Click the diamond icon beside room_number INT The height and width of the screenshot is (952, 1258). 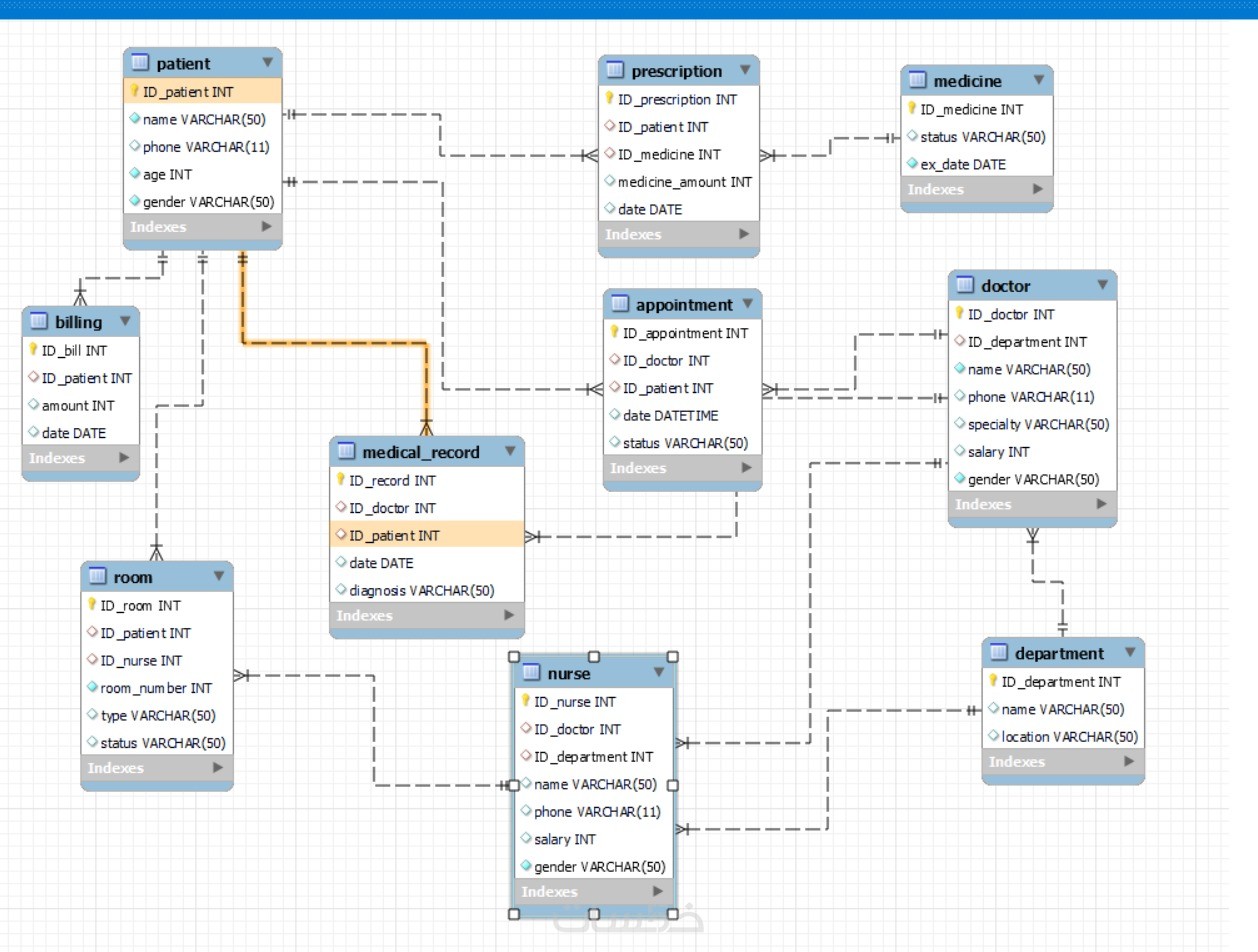(x=92, y=688)
